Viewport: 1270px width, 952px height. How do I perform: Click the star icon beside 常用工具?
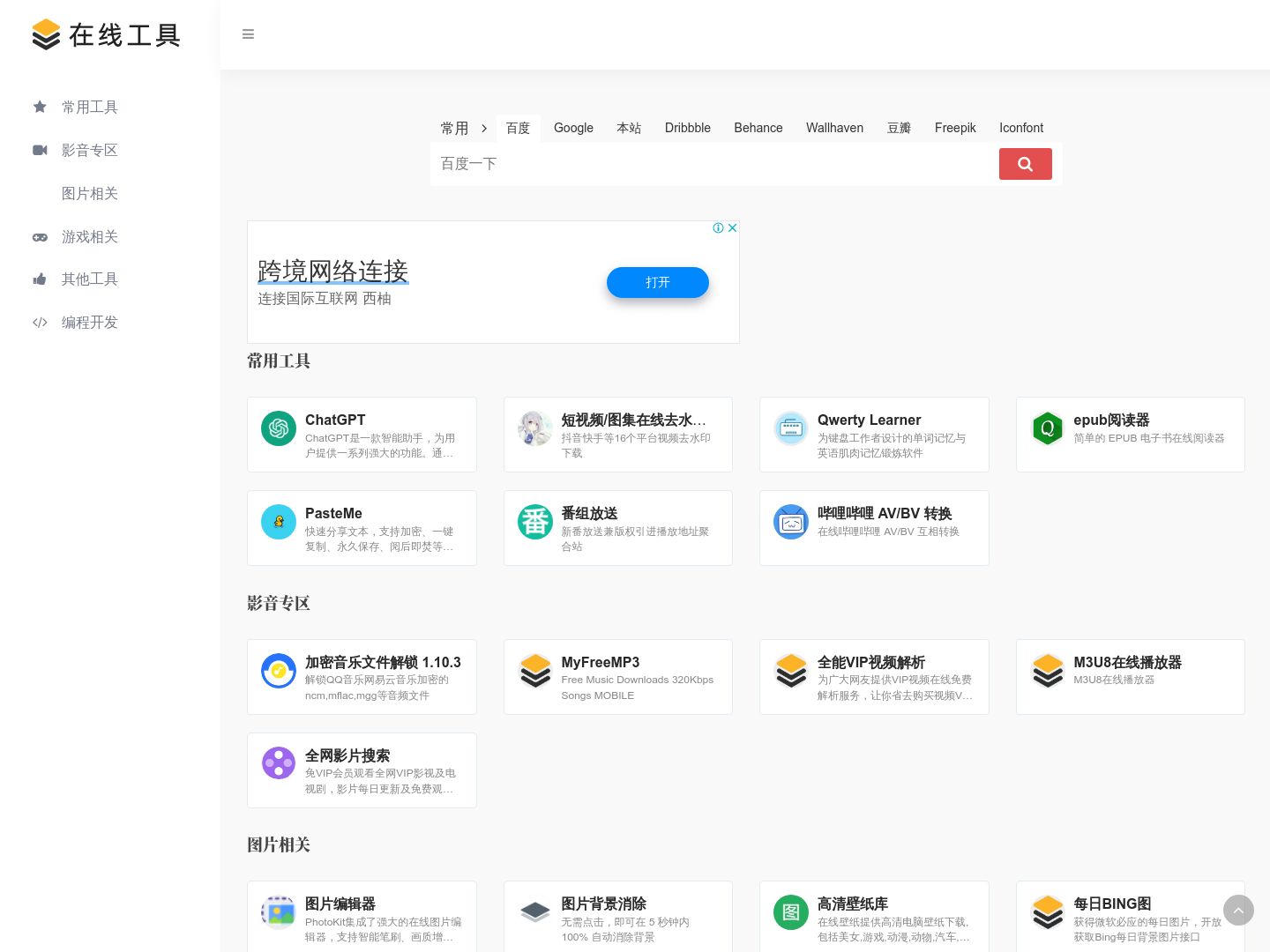click(40, 107)
